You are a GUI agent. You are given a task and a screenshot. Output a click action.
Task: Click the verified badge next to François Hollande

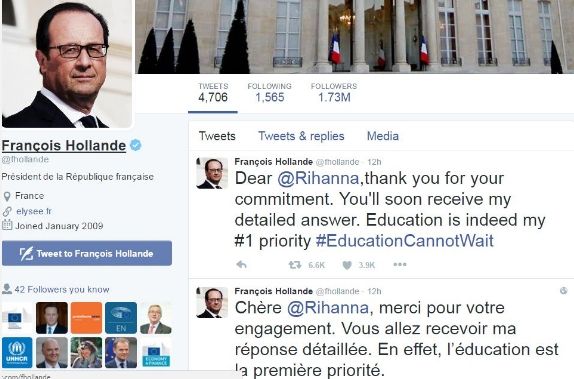136,145
